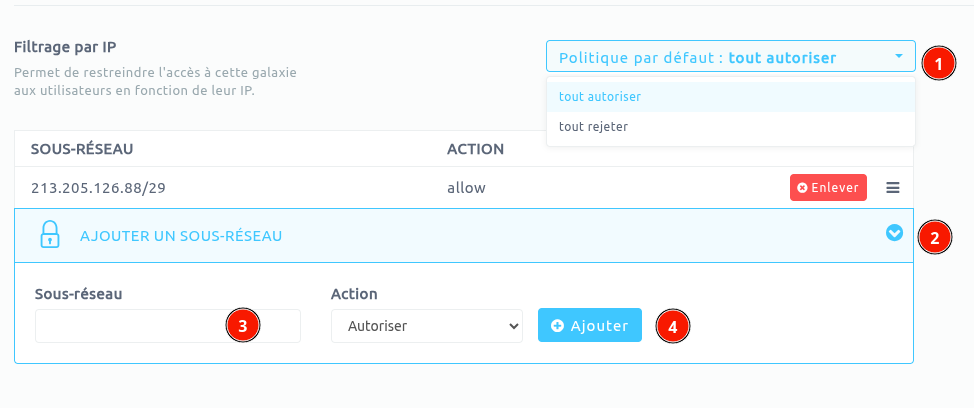Click the SOUS-RÉSEAU column header

(x=83, y=149)
